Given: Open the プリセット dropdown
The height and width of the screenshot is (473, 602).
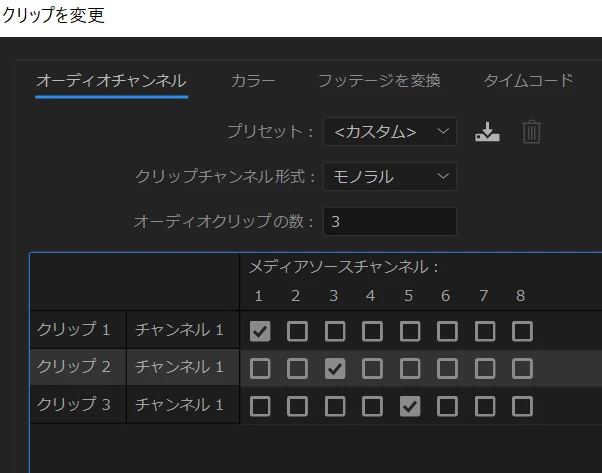Looking at the screenshot, I should [x=390, y=132].
